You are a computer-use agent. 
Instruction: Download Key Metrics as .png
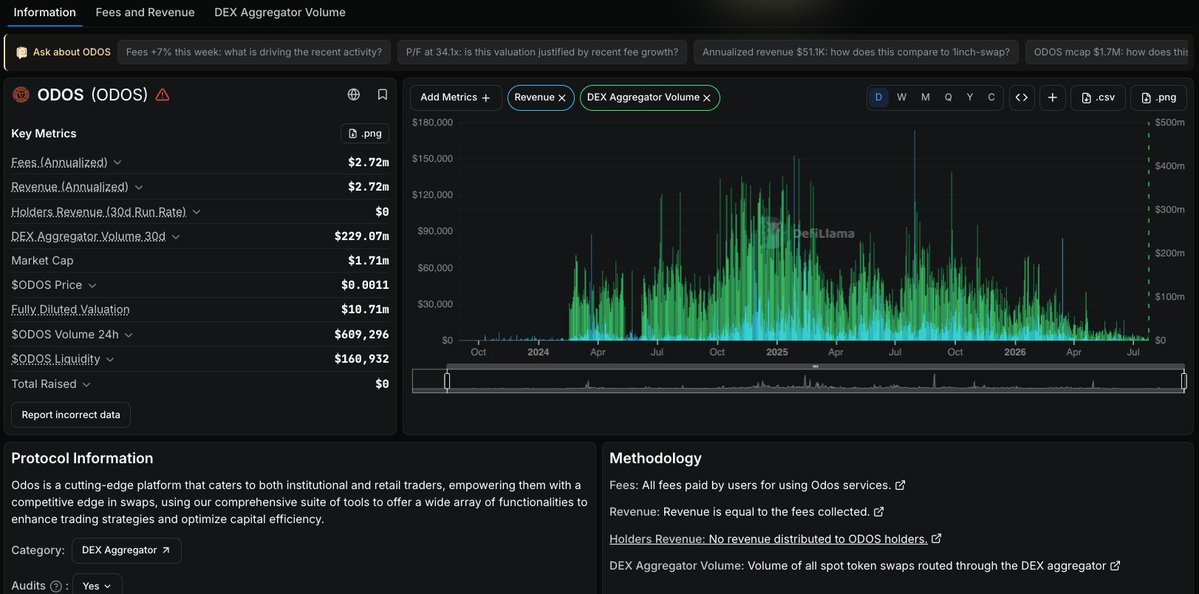click(365, 133)
